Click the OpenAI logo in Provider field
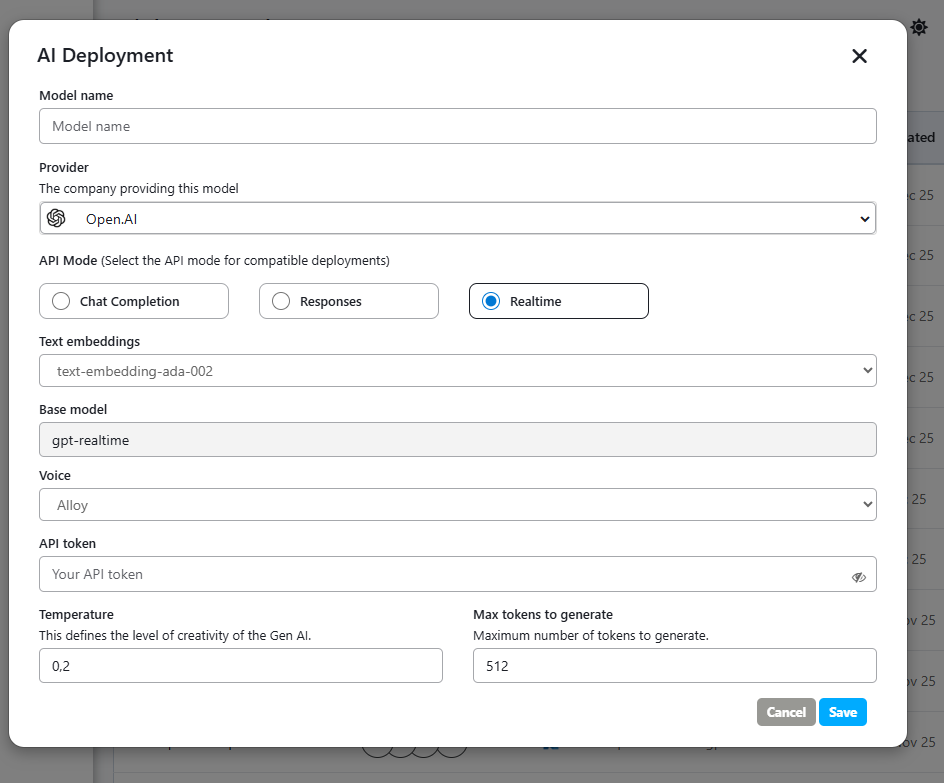The width and height of the screenshot is (944, 783). point(56,218)
